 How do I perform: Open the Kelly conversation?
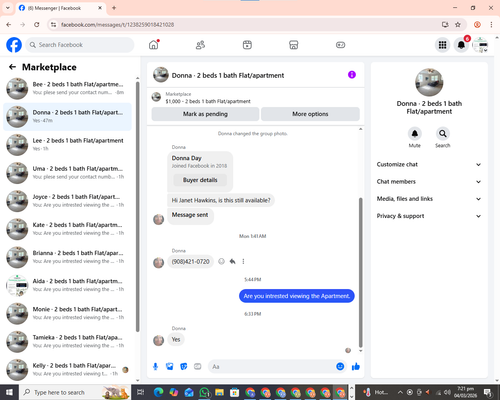click(x=68, y=370)
